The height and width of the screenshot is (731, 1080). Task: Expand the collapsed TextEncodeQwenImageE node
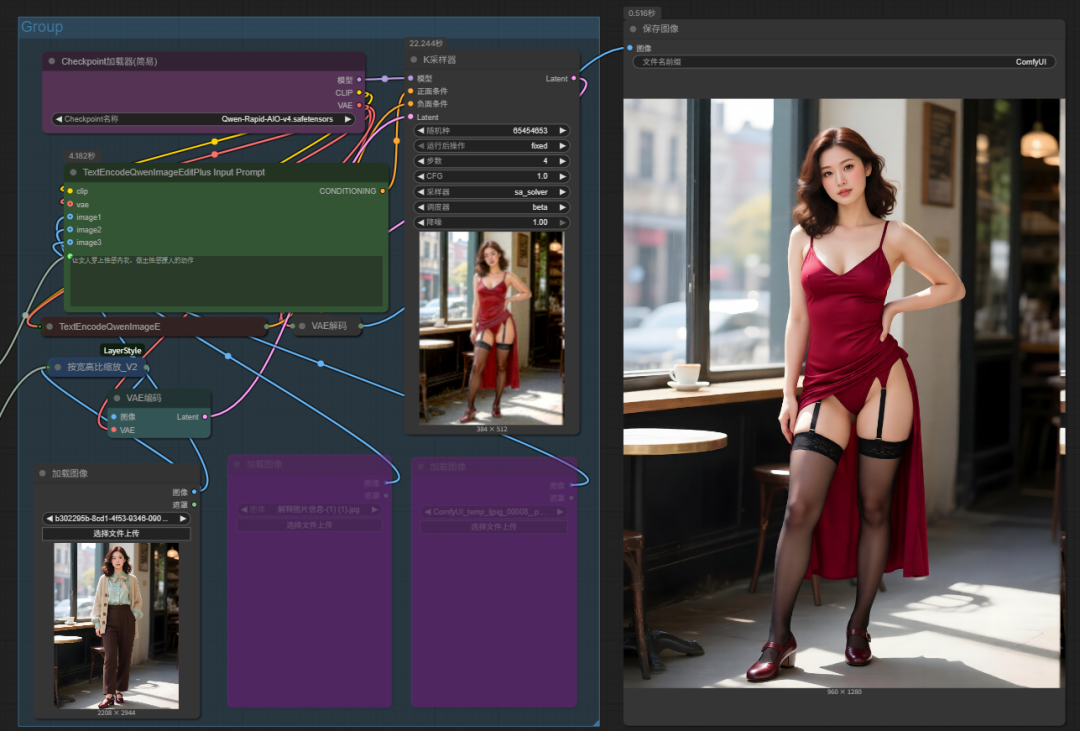pyautogui.click(x=49, y=326)
